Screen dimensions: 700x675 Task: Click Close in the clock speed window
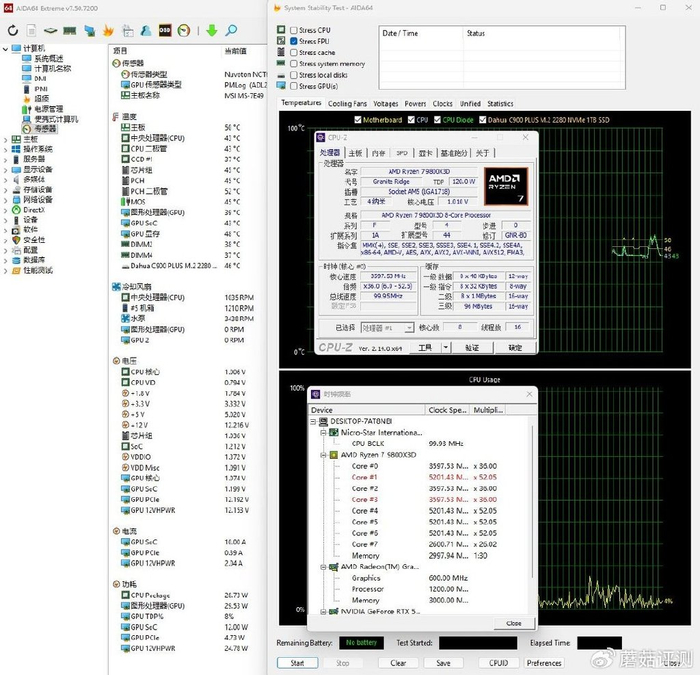[513, 622]
